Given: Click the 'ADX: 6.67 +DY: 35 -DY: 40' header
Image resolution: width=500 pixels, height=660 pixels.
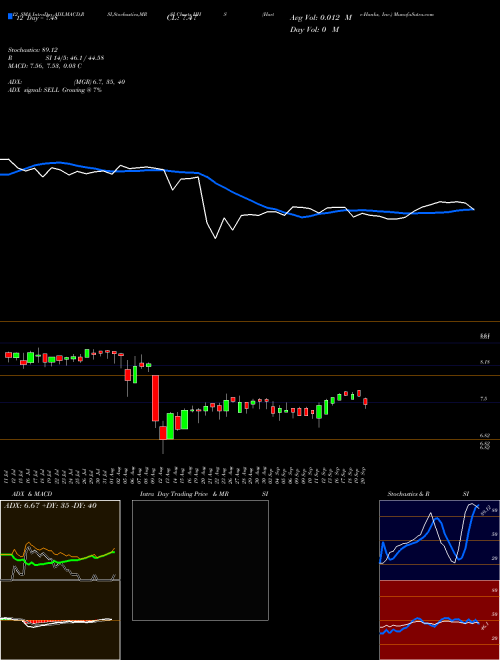Looking at the screenshot, I should (50, 506).
